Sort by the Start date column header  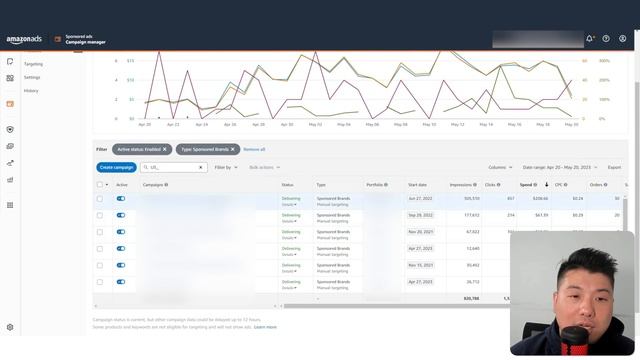coord(417,185)
